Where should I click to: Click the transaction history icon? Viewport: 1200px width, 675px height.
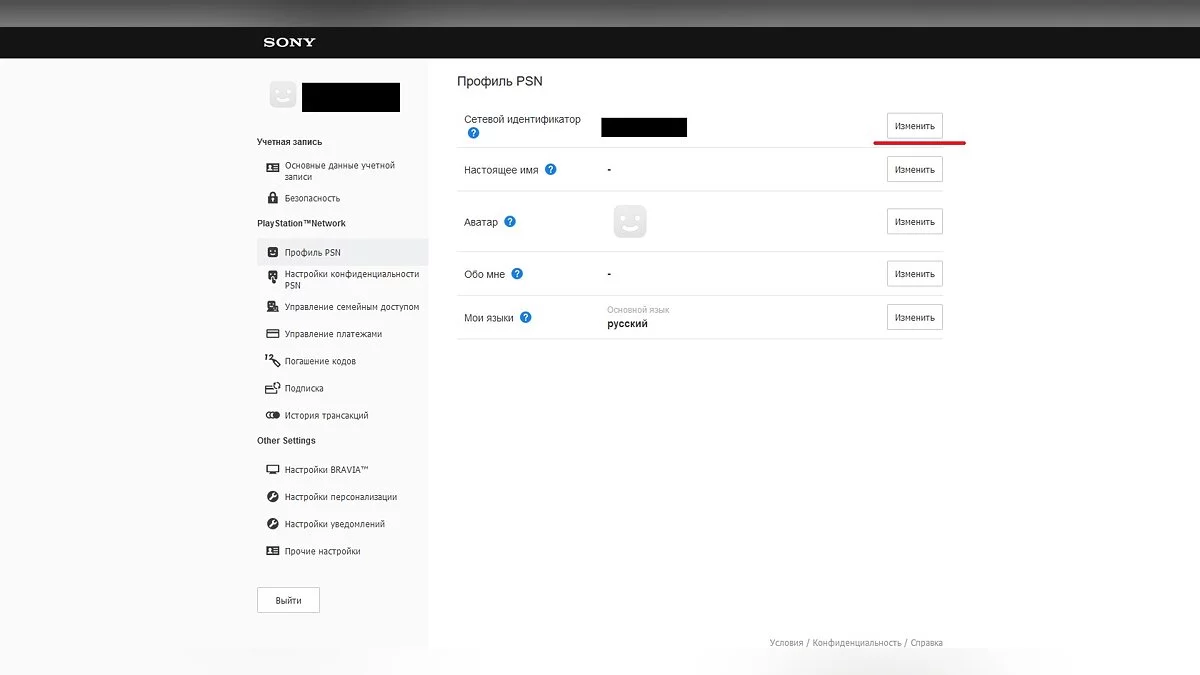click(x=272, y=415)
